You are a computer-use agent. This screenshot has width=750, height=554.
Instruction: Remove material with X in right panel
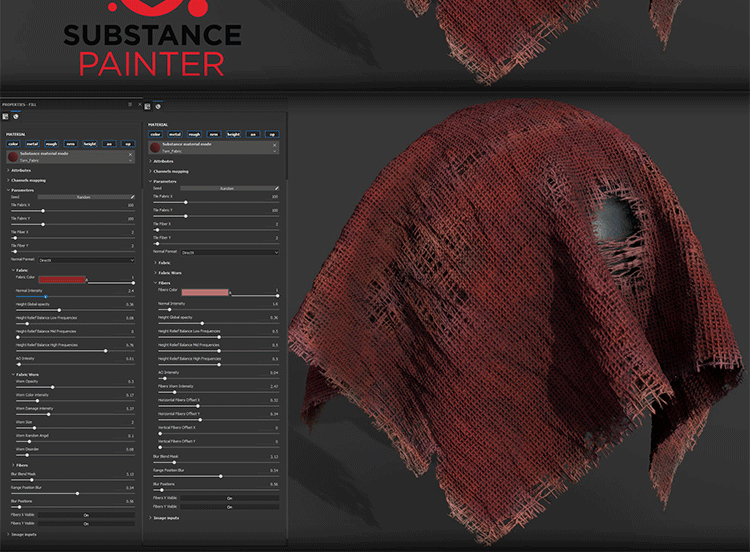[275, 144]
